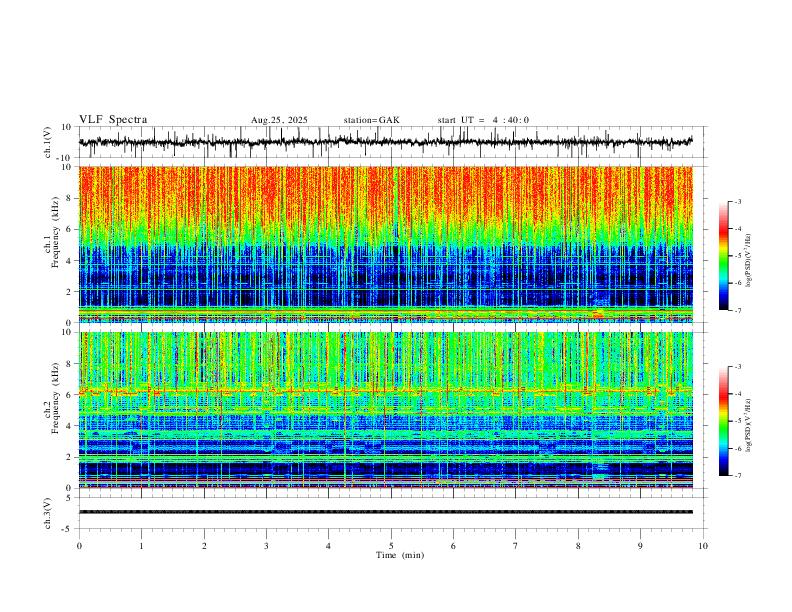Click the date "Aug.25, 2025"

point(279,120)
